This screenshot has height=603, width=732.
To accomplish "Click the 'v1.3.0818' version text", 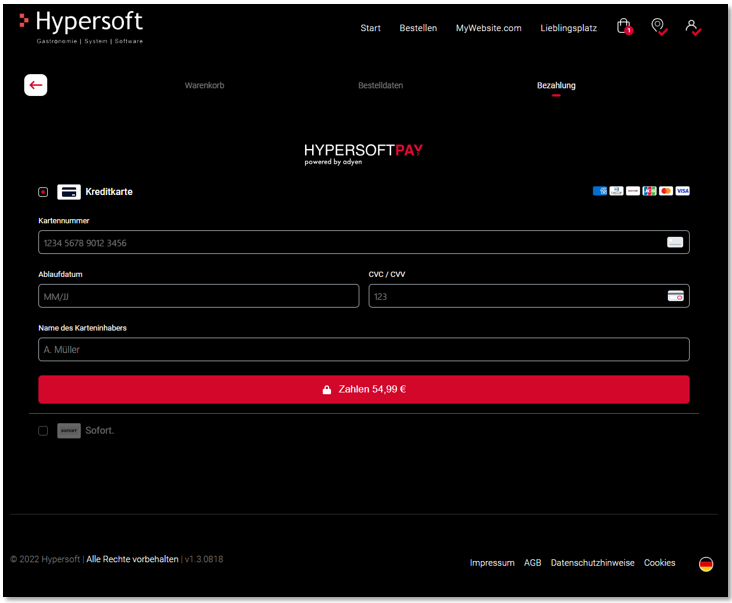I will click(204, 559).
